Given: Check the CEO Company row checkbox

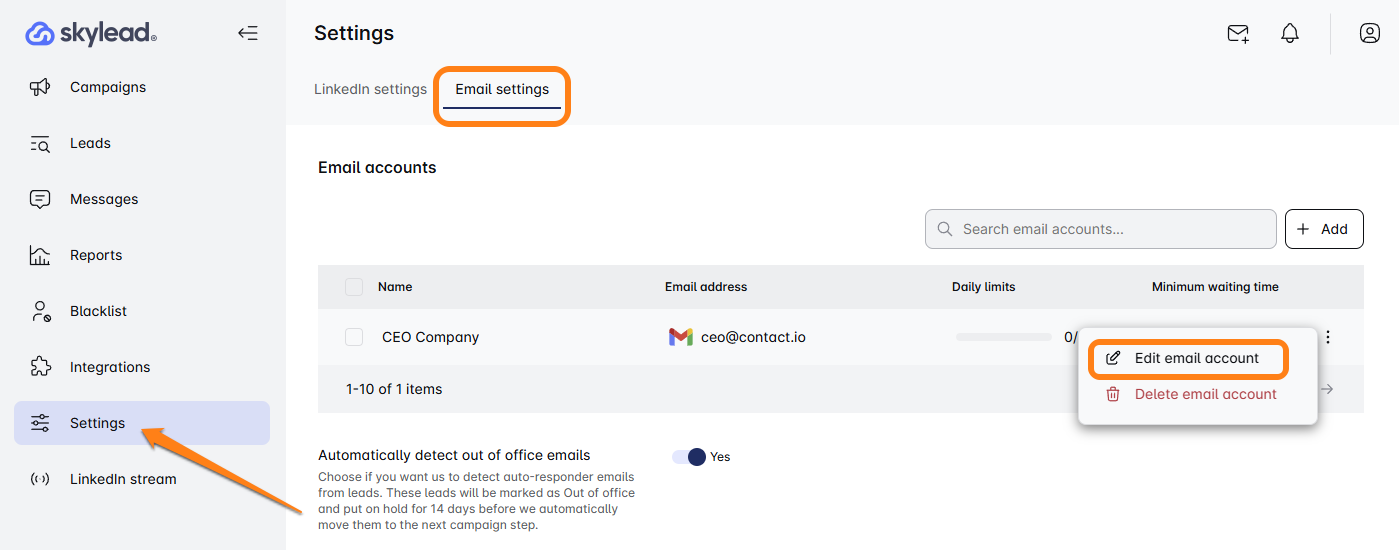Looking at the screenshot, I should point(354,337).
